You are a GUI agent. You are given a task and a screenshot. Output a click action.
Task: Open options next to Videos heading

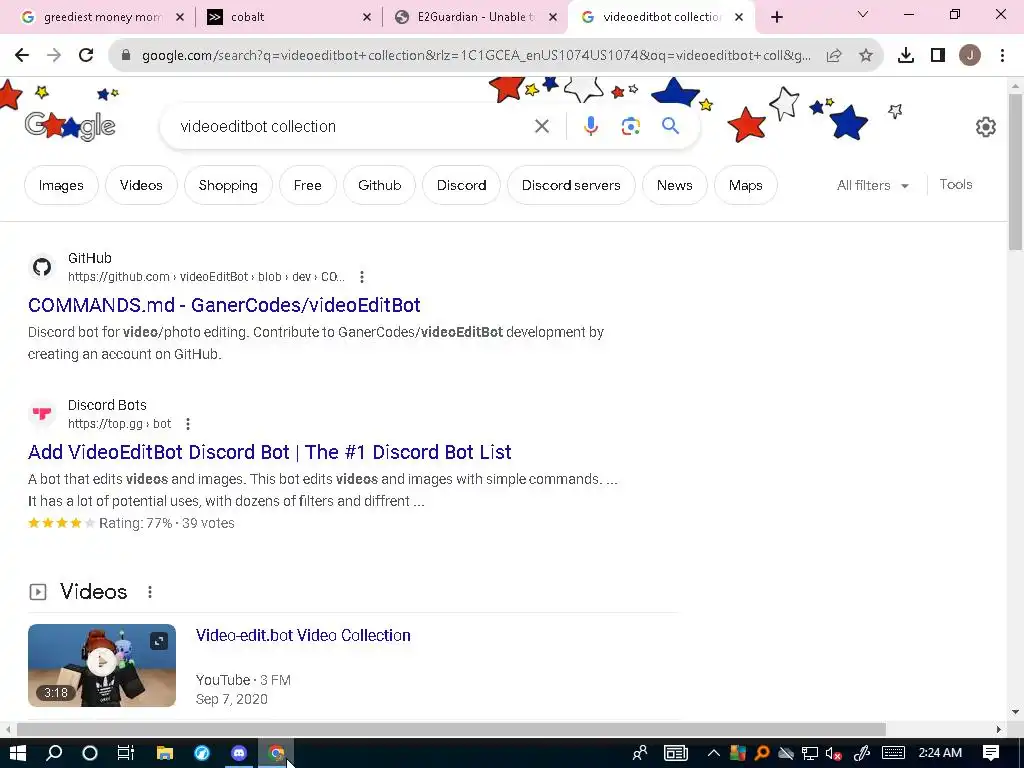pos(150,592)
